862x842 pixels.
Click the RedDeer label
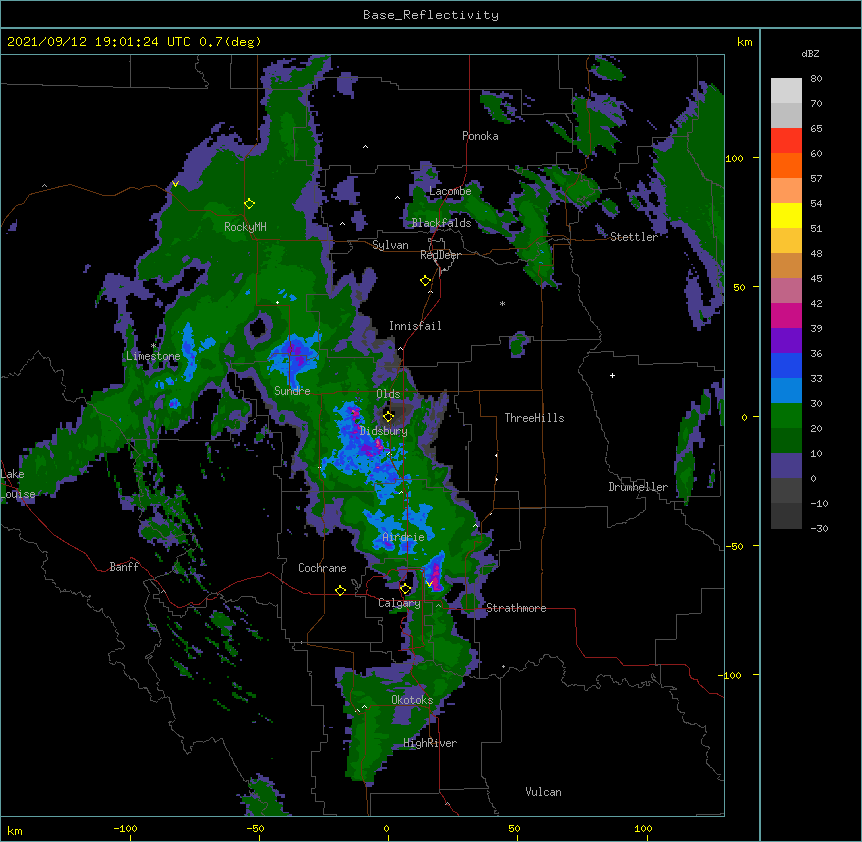click(x=440, y=255)
